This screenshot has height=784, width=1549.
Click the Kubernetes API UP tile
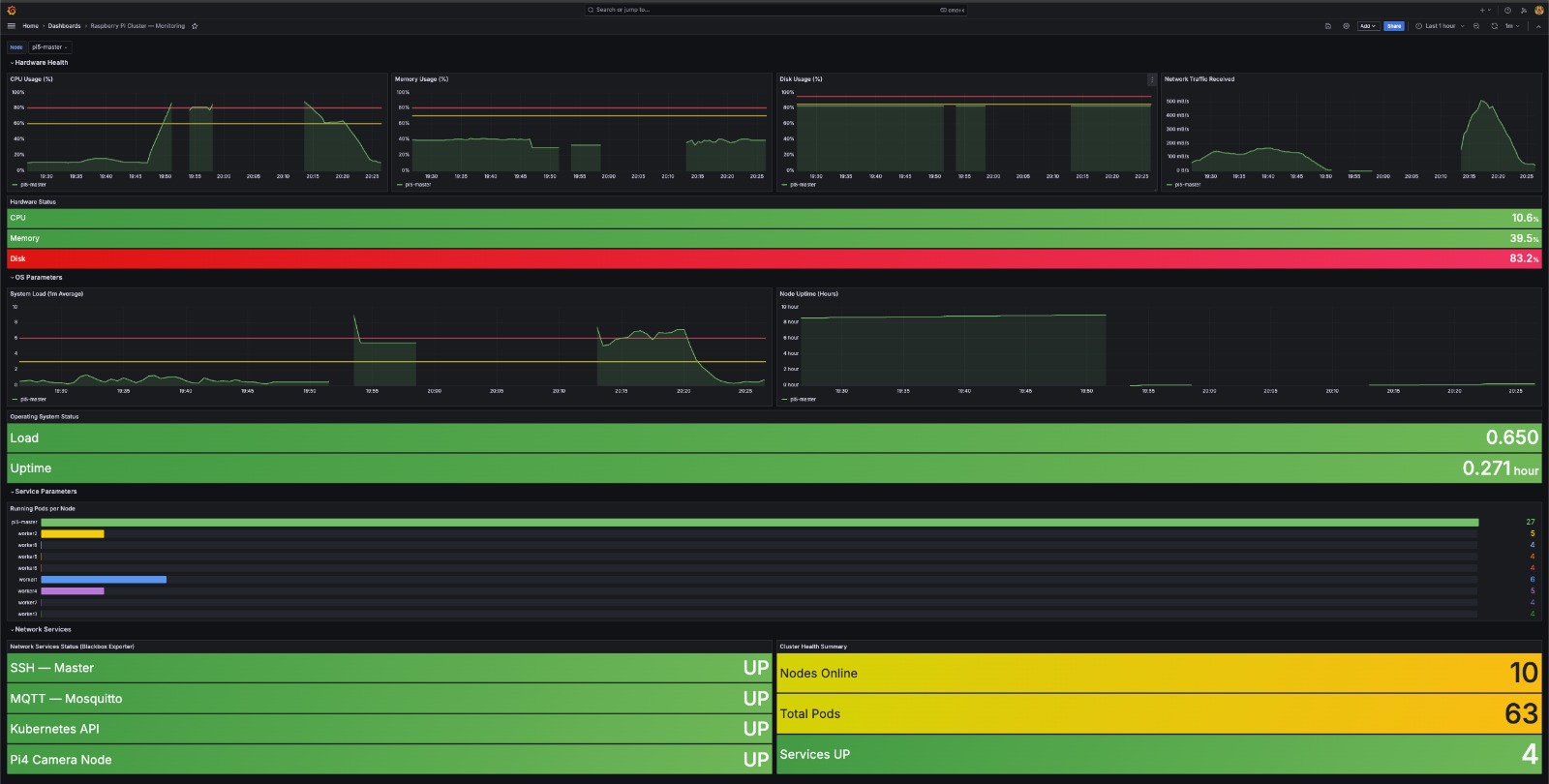click(x=389, y=729)
